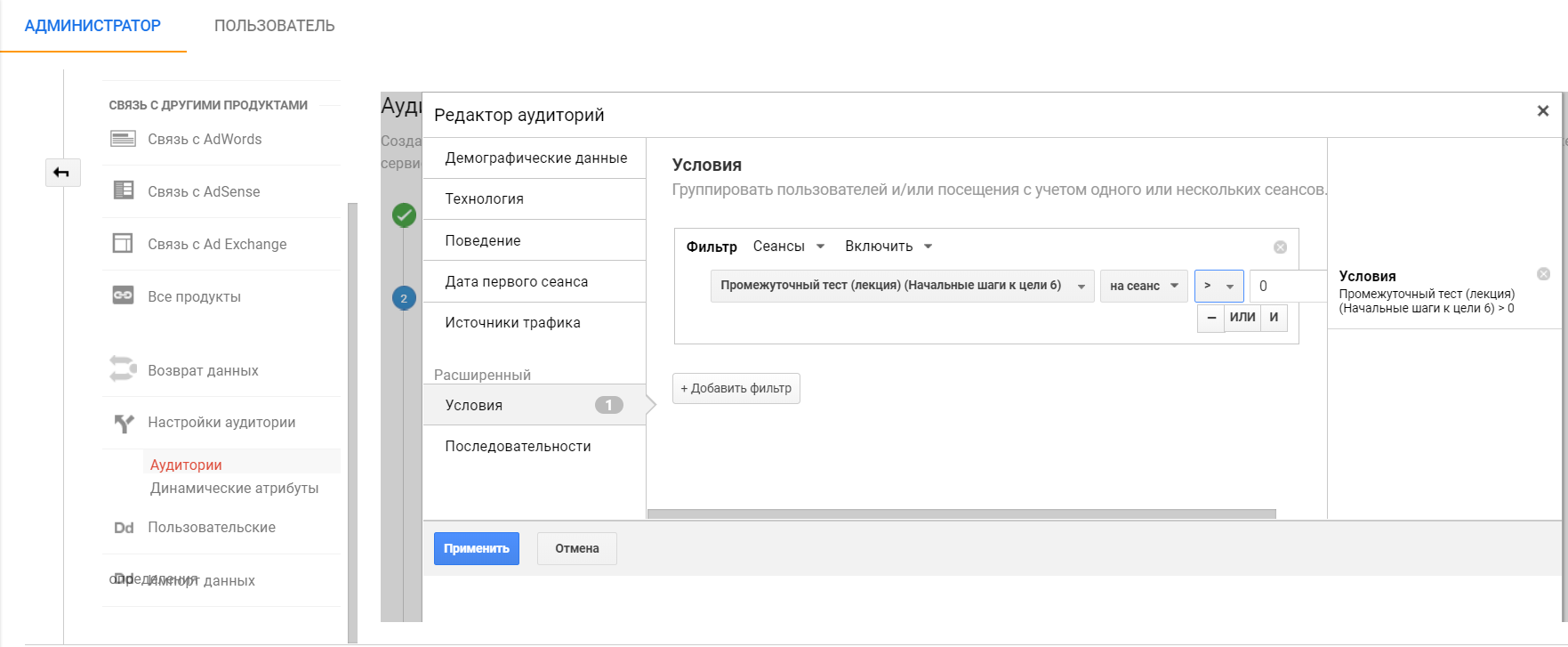Open Настройки аудитории link
This screenshot has height=647, width=1568.
pos(221,422)
